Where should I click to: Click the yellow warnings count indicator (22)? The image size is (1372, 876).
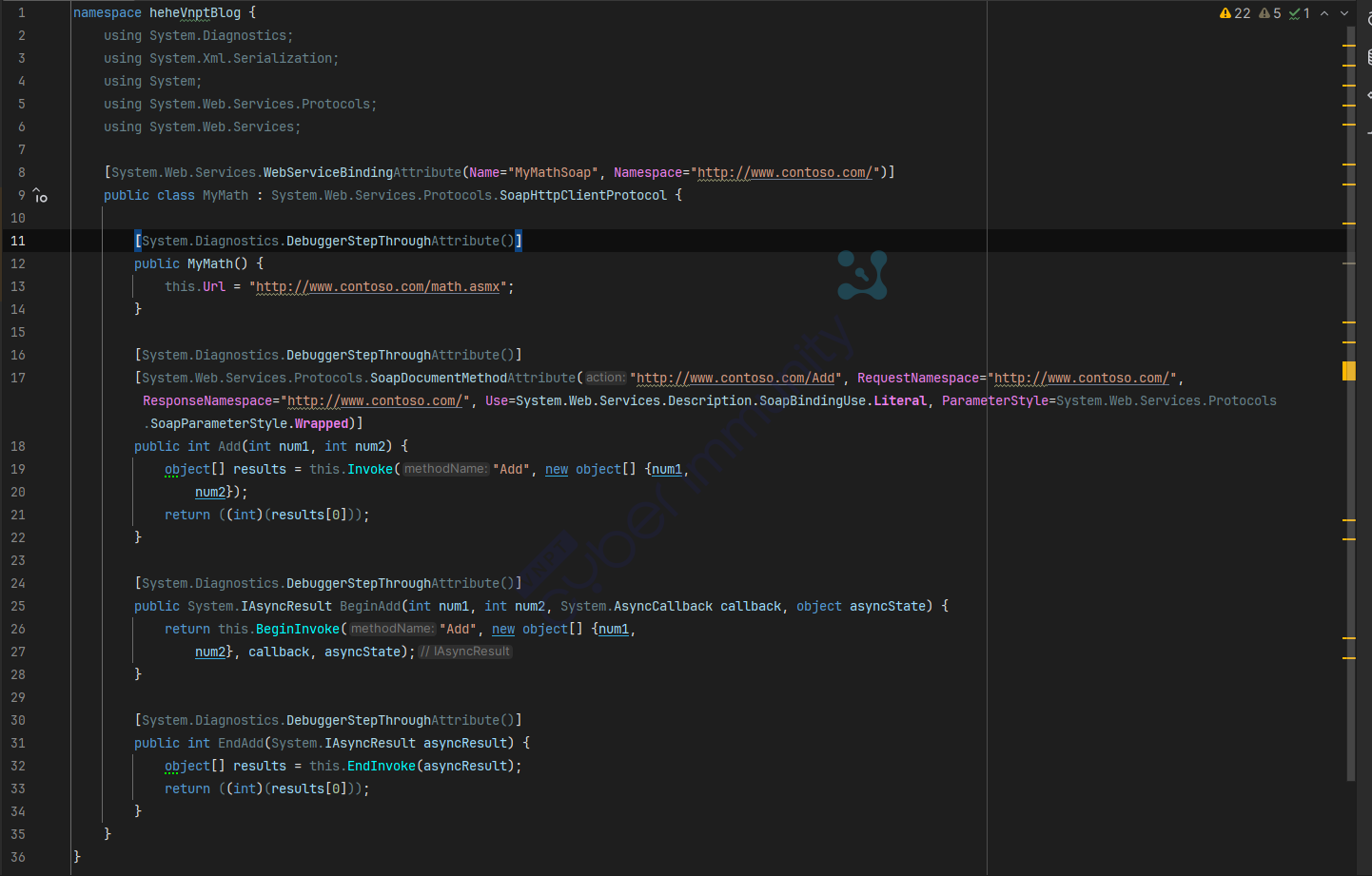pos(1235,13)
